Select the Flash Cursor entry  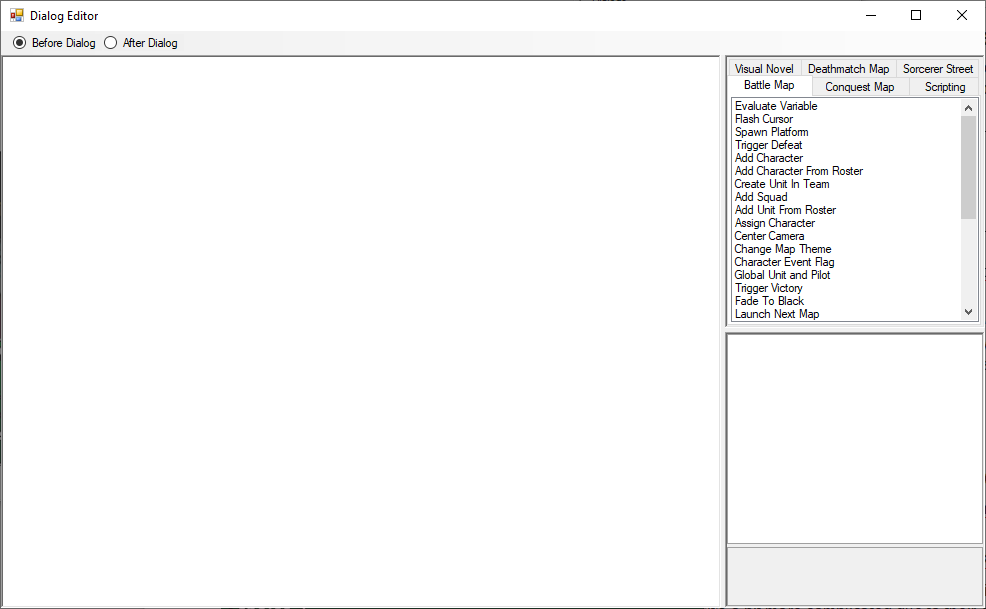tap(763, 119)
